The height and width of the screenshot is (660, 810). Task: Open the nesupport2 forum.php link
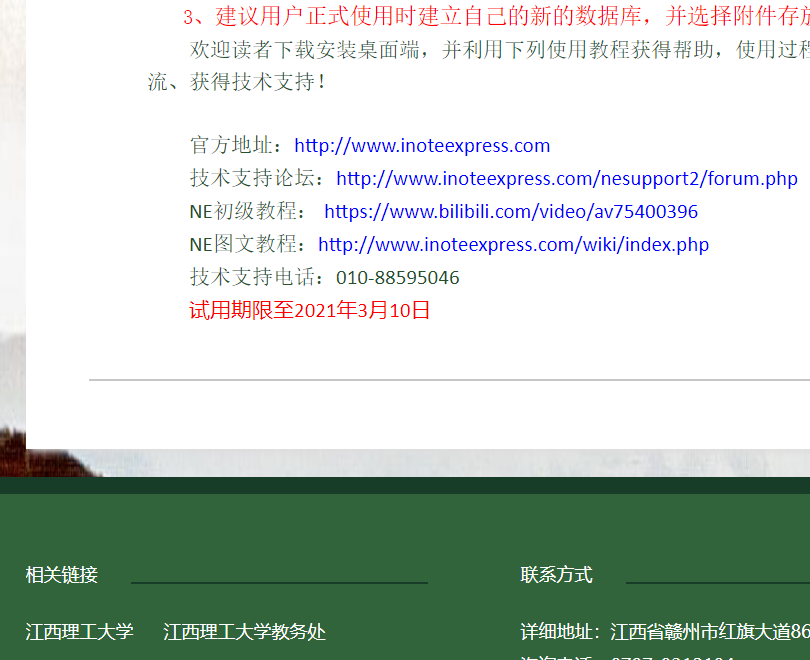(567, 179)
